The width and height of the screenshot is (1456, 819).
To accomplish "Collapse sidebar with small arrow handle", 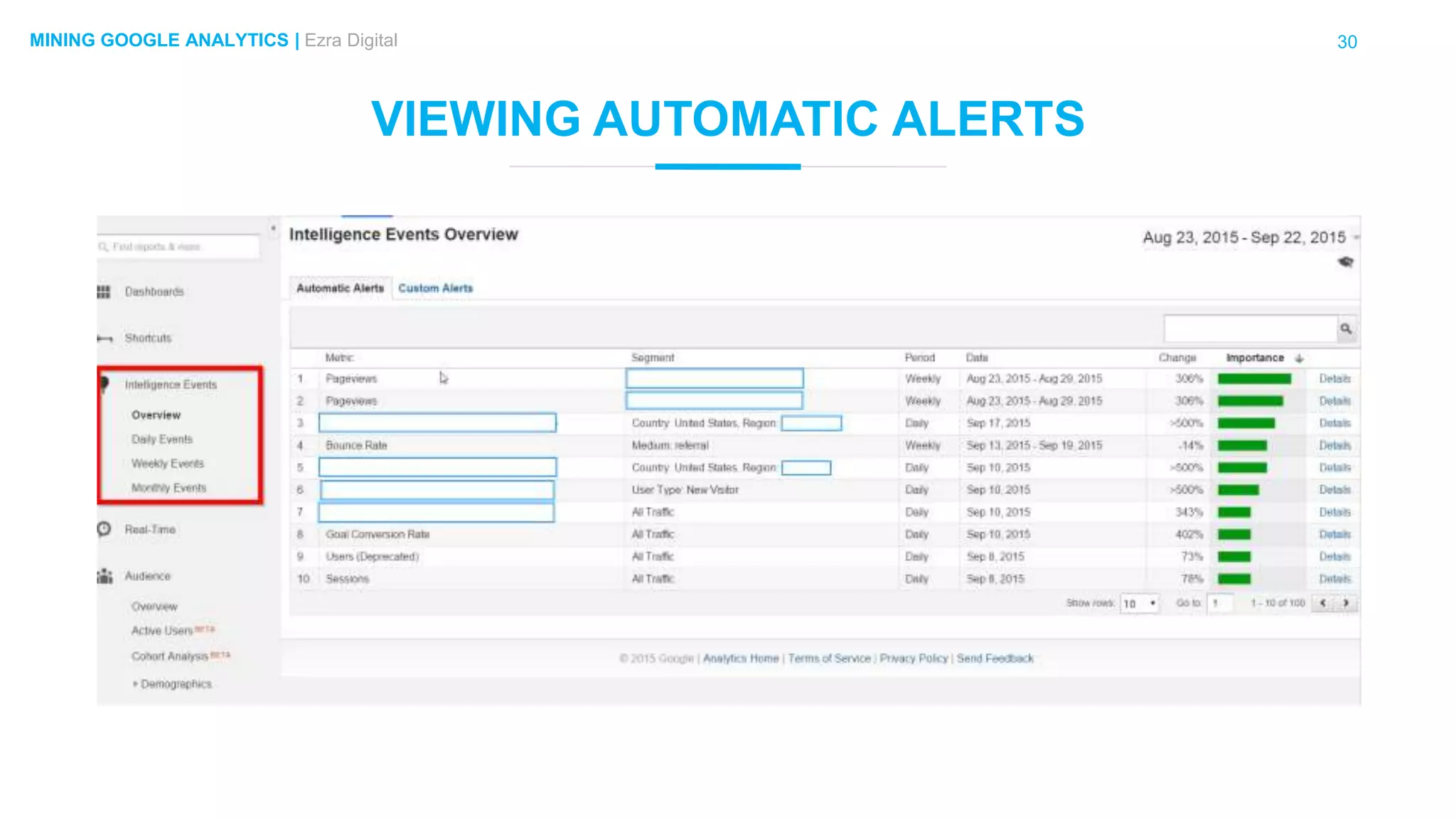I will coord(273,228).
